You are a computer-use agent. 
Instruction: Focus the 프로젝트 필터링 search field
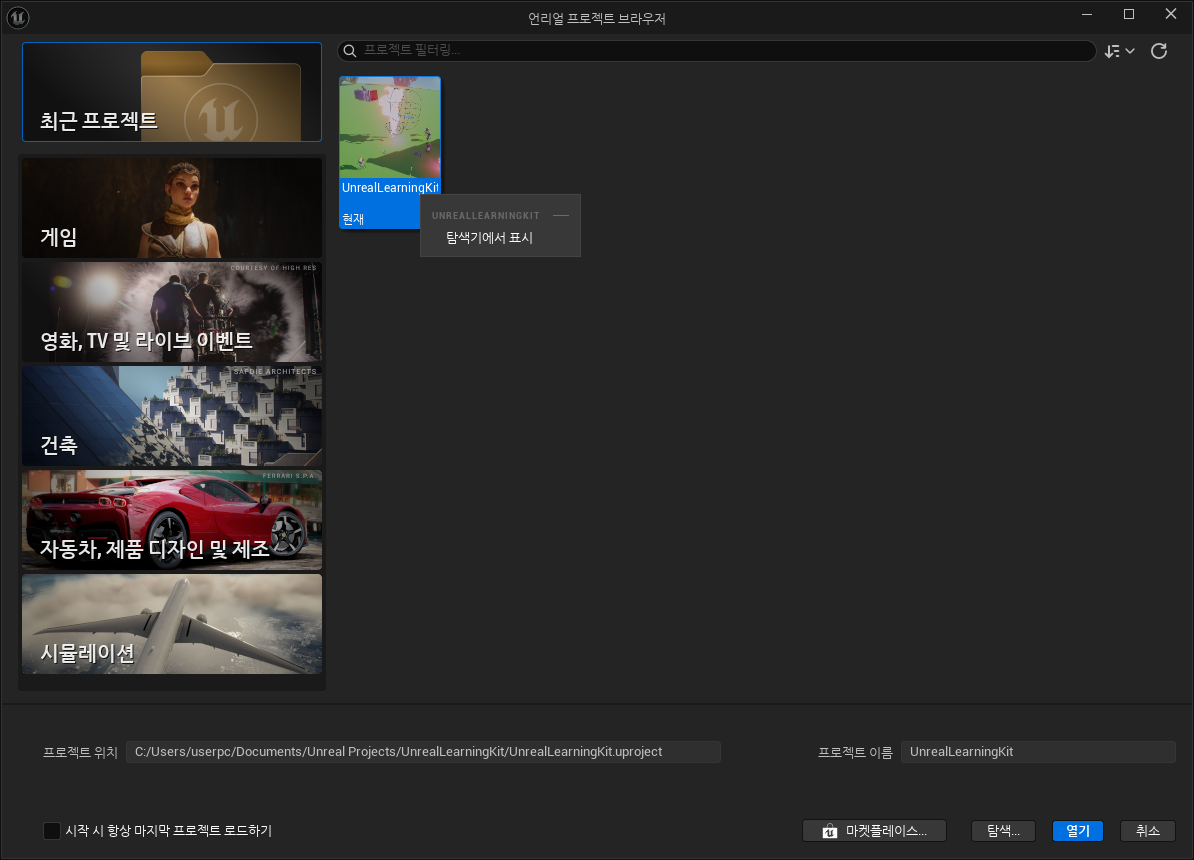tap(717, 50)
